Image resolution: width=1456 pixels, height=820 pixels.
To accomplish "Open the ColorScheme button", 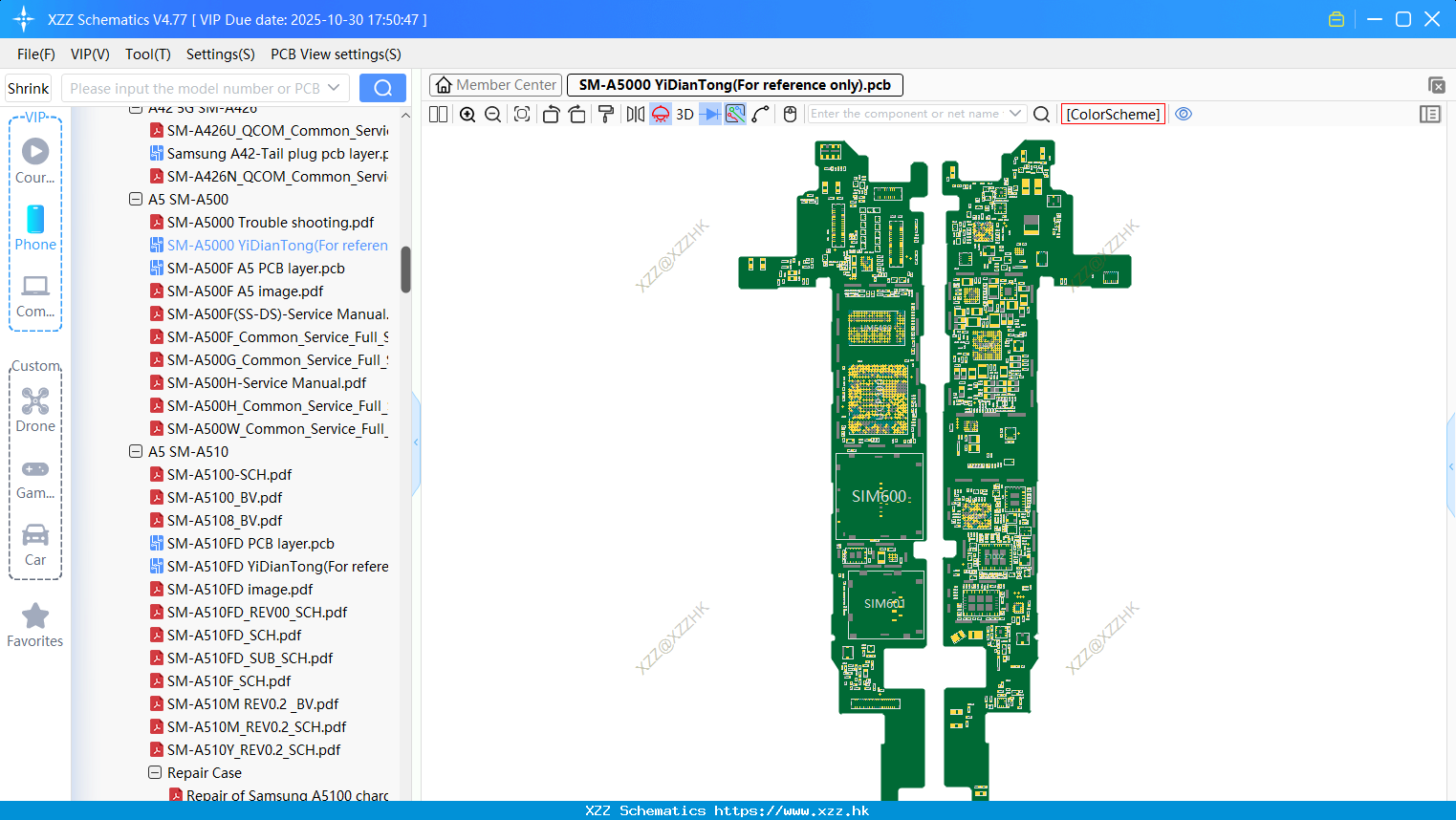I will pos(1114,115).
